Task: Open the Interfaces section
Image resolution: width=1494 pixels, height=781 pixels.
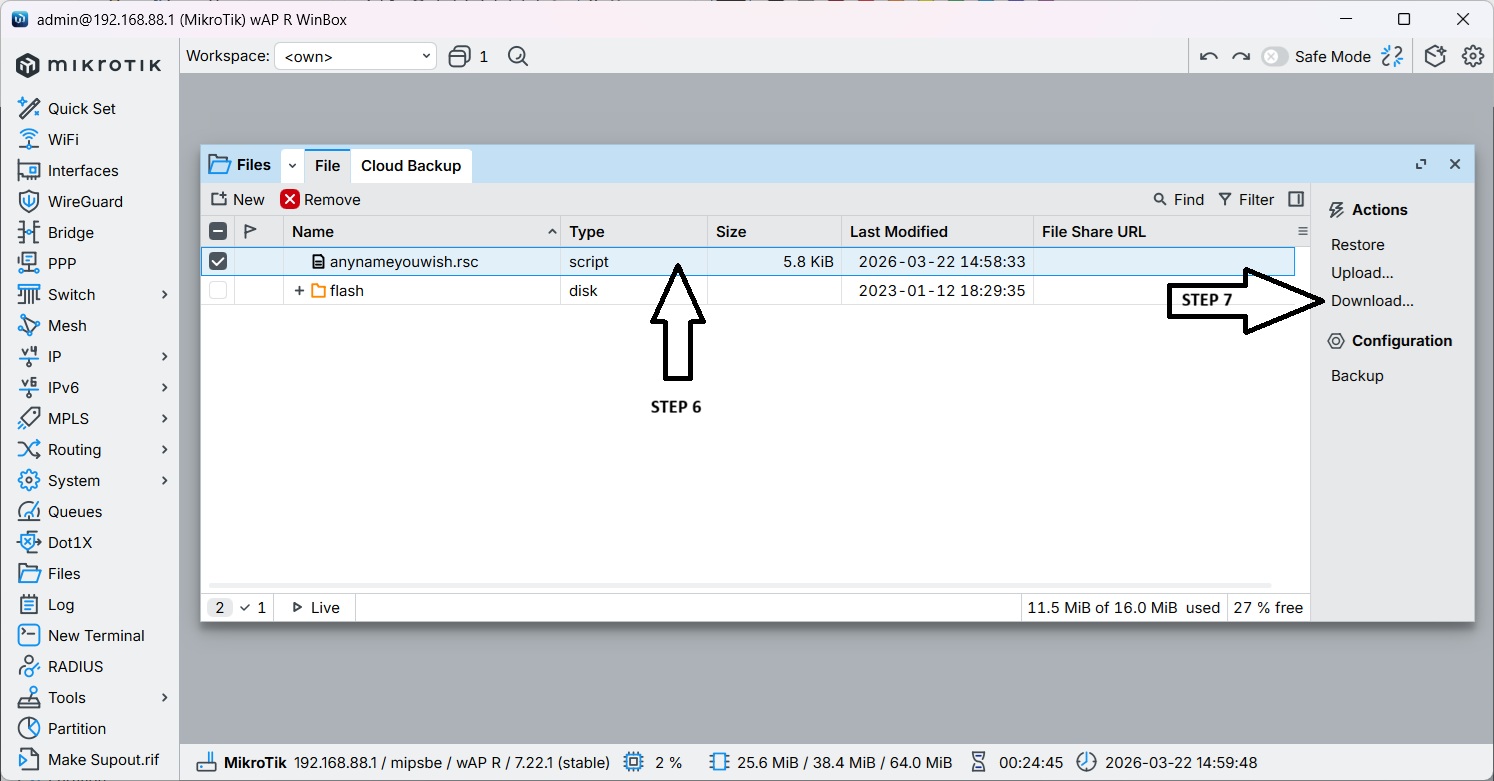Action: click(x=82, y=170)
